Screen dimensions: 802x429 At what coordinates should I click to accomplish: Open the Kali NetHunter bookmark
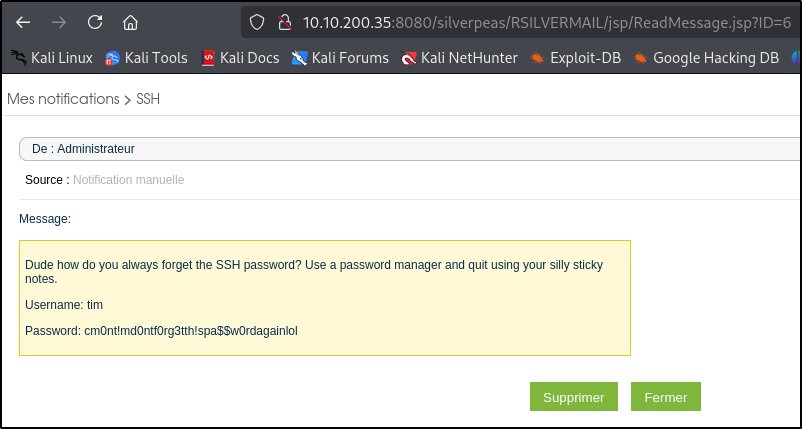[459, 58]
